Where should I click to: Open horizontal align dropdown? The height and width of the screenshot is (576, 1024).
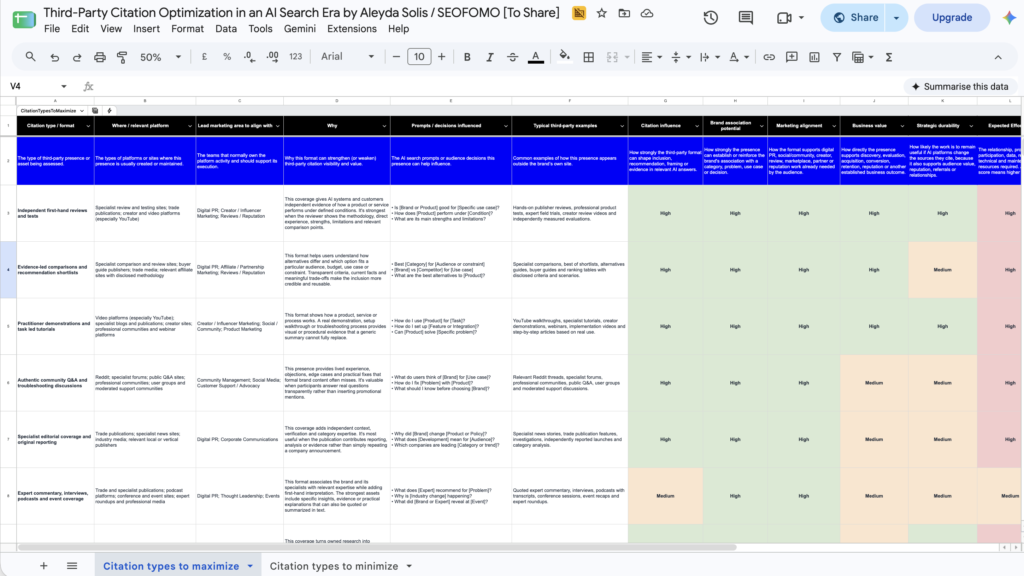click(651, 57)
